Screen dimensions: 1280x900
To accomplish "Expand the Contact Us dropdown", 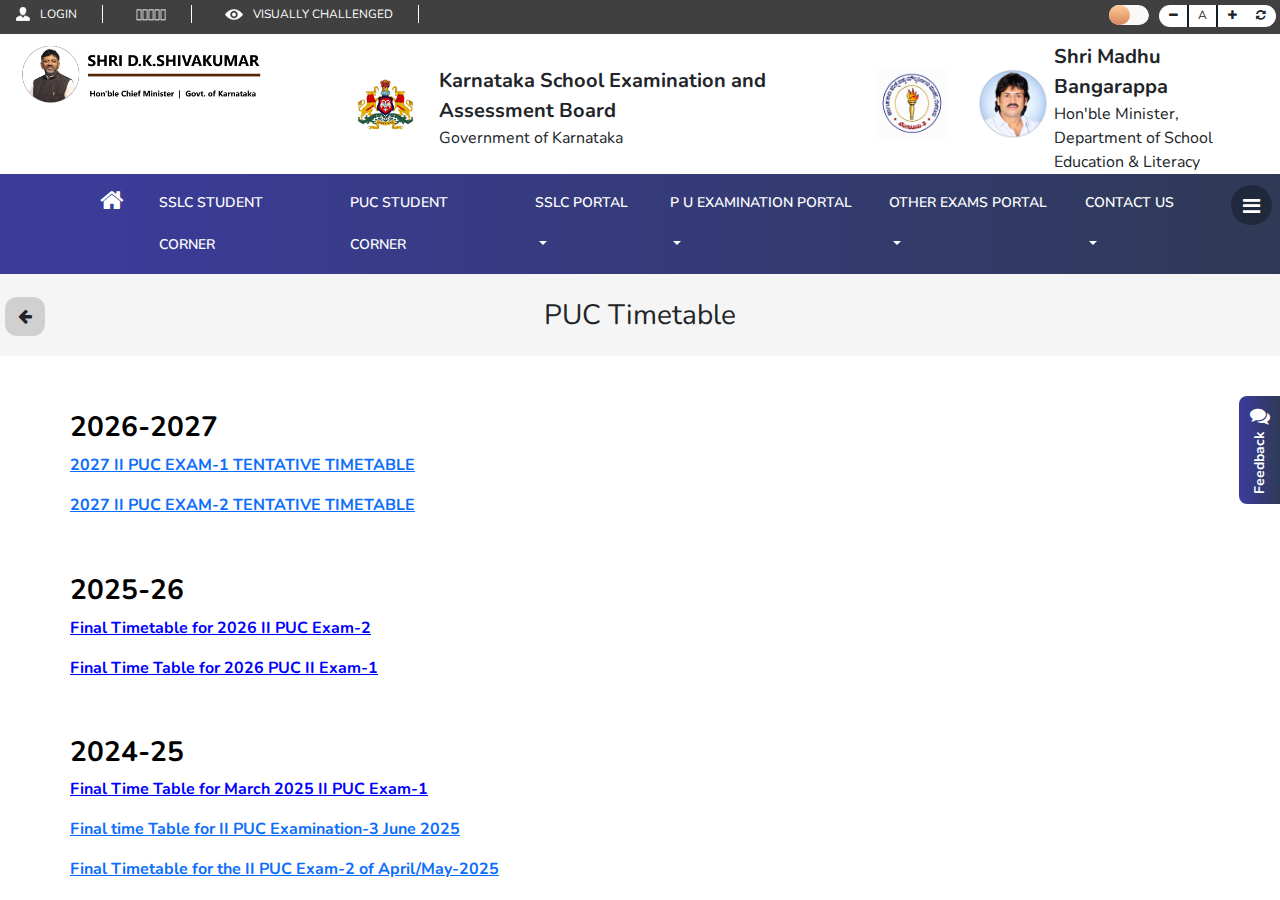I will point(1129,223).
